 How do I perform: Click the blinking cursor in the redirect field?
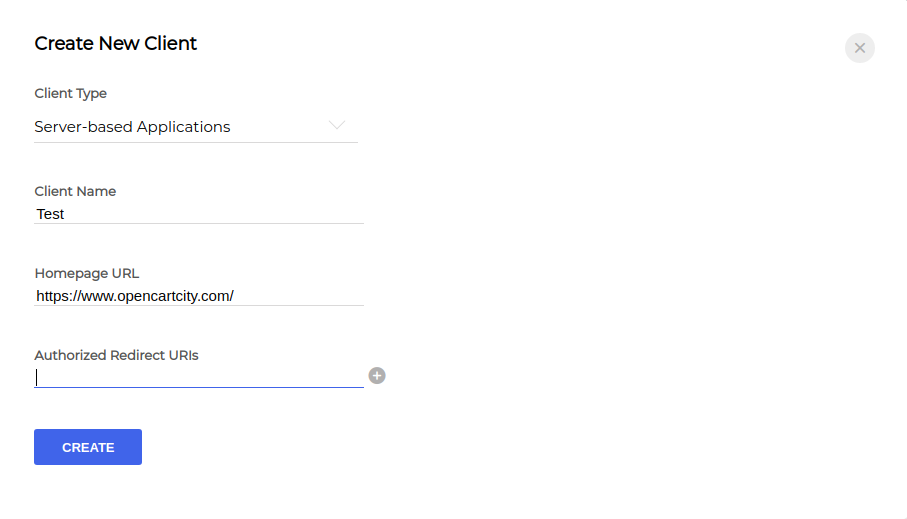[x=36, y=377]
